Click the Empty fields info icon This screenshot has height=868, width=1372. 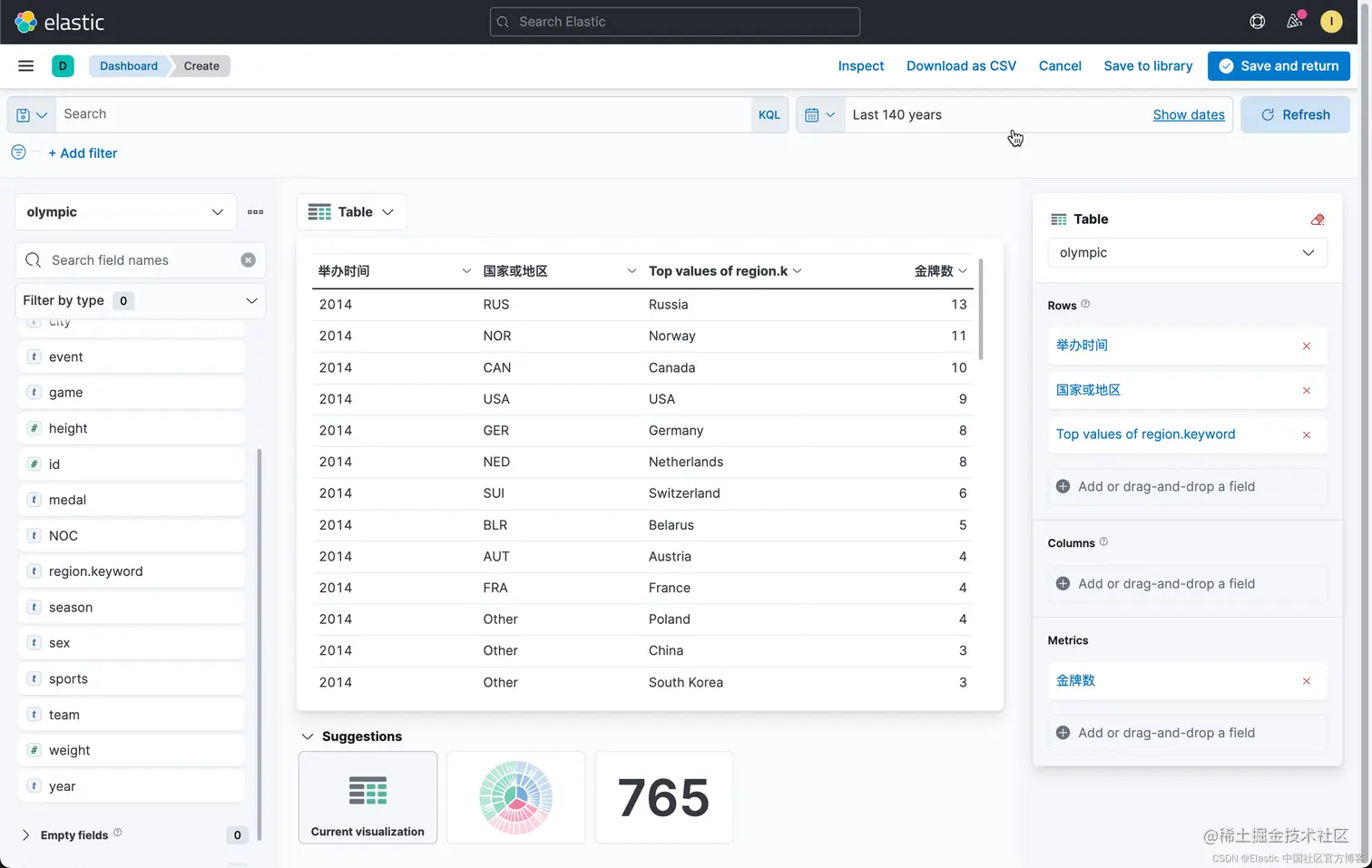coord(117,833)
